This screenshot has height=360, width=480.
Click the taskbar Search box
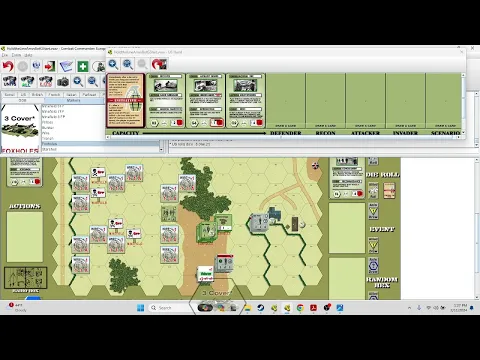click(170, 308)
